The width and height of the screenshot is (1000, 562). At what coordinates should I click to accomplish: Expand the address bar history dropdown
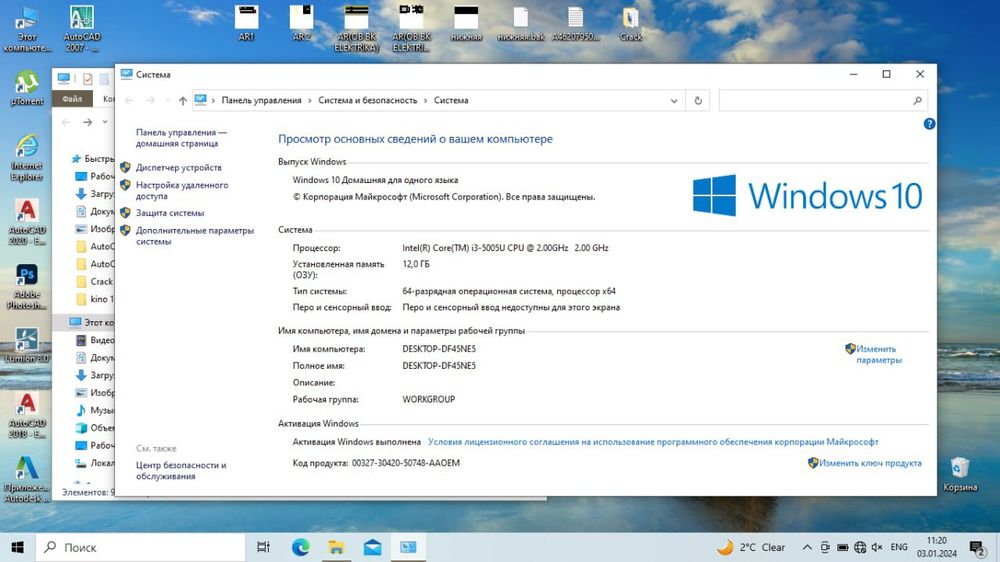click(x=673, y=100)
